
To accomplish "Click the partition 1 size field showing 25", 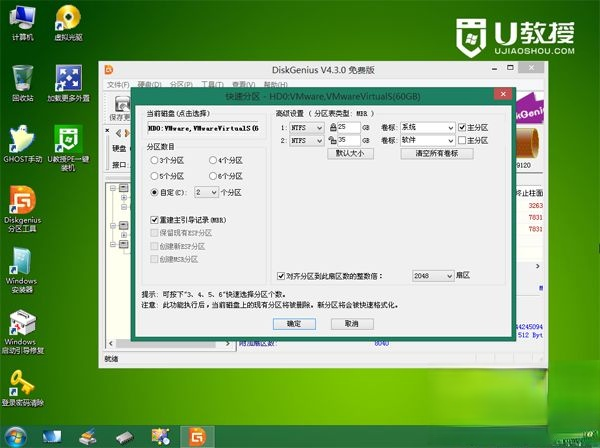I will (349, 127).
